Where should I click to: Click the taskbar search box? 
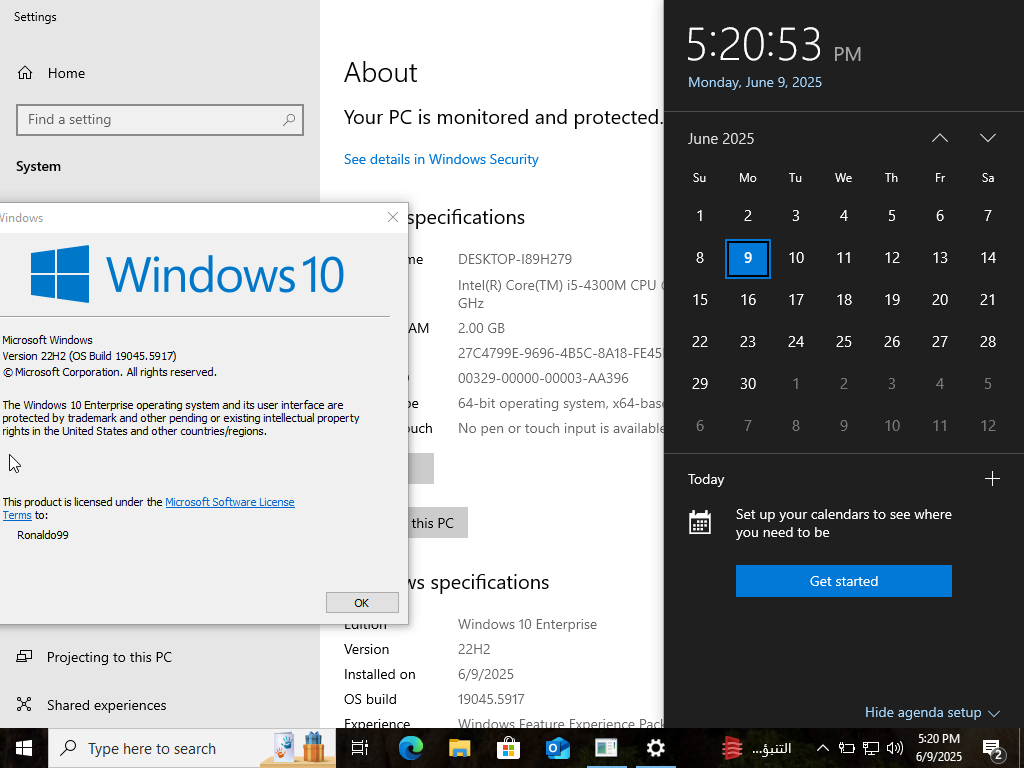point(192,748)
